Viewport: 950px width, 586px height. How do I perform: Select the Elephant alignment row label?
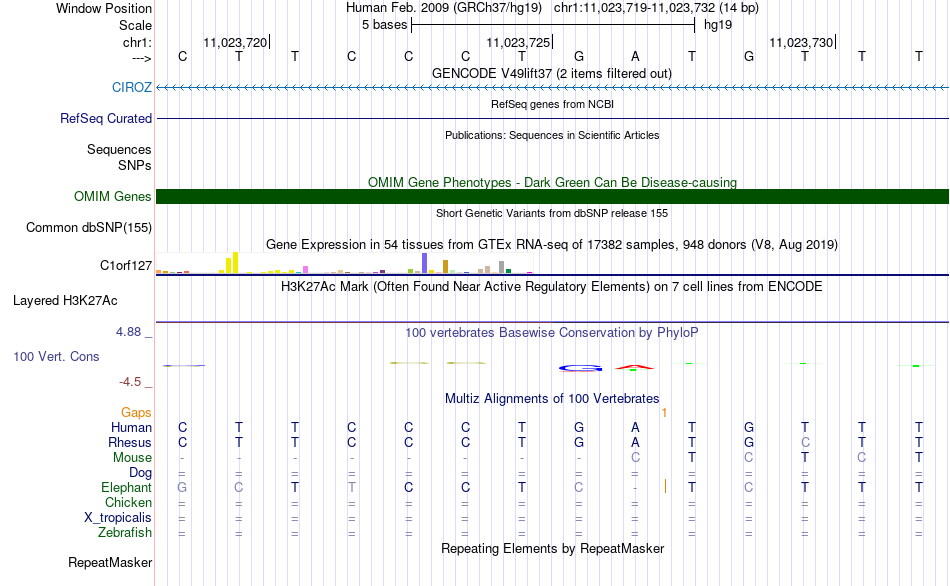tap(126, 487)
